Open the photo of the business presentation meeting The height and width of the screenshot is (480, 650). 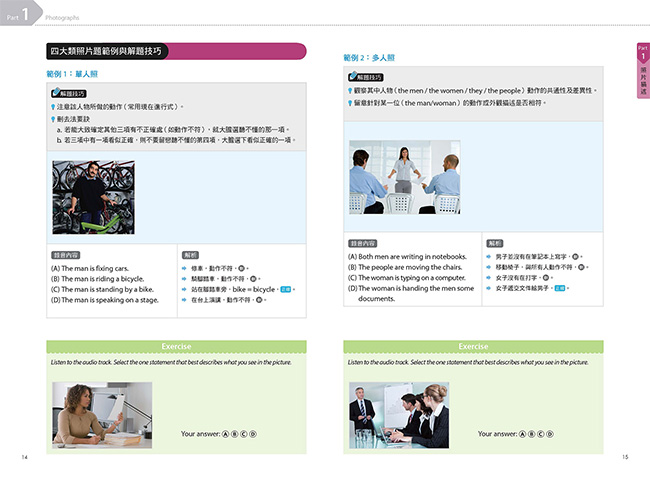399,415
